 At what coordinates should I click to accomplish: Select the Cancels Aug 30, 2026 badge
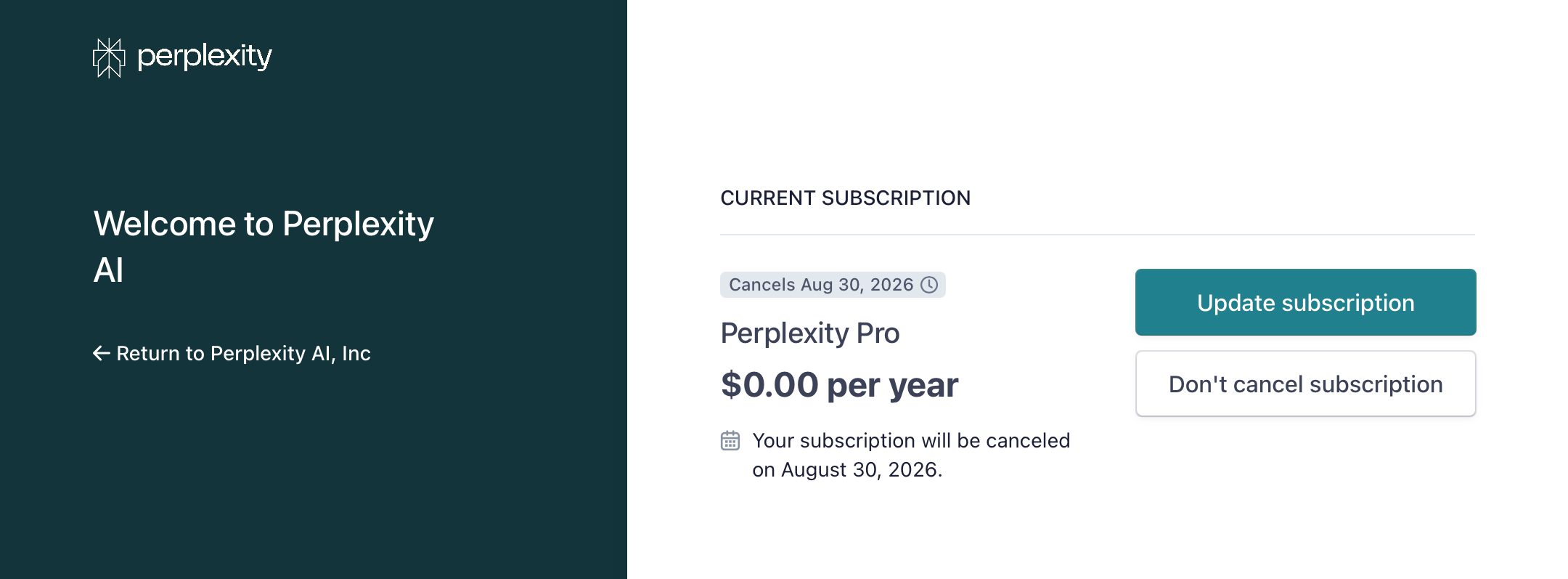coord(833,285)
